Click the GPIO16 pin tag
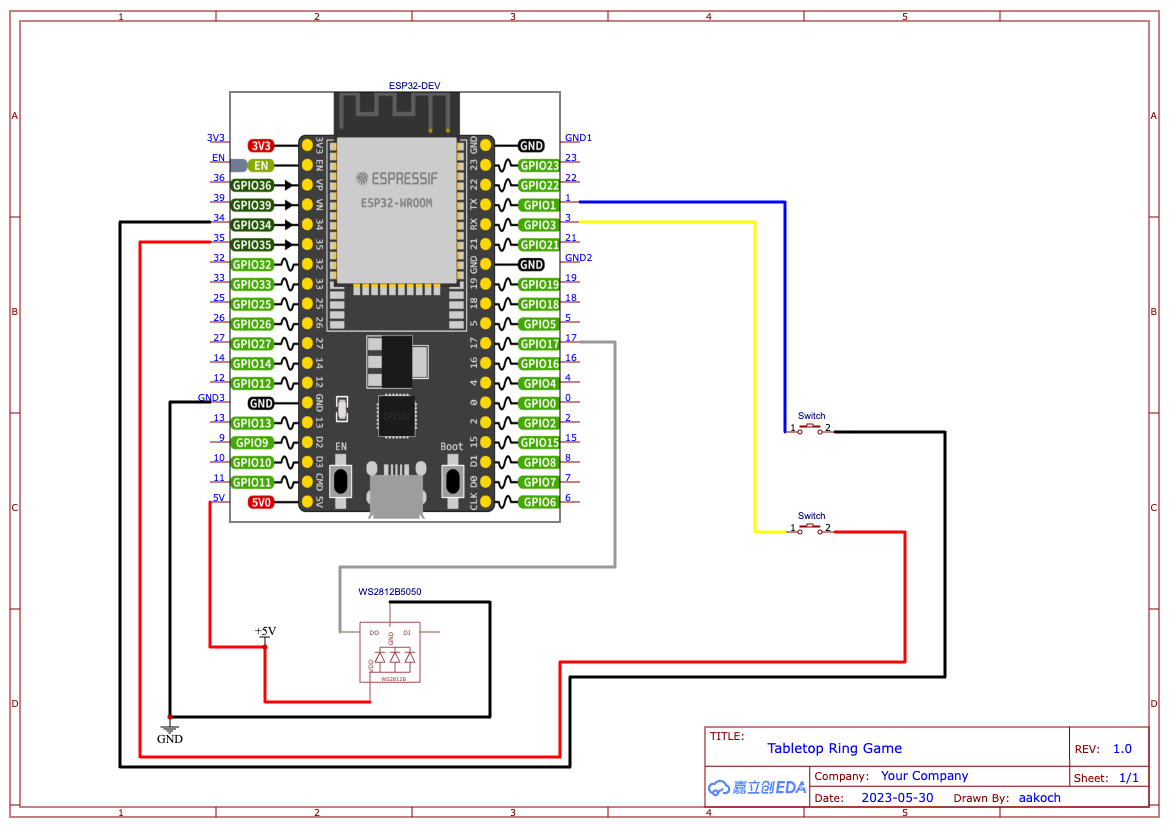This screenshot has width=1169, height=828. [x=539, y=364]
